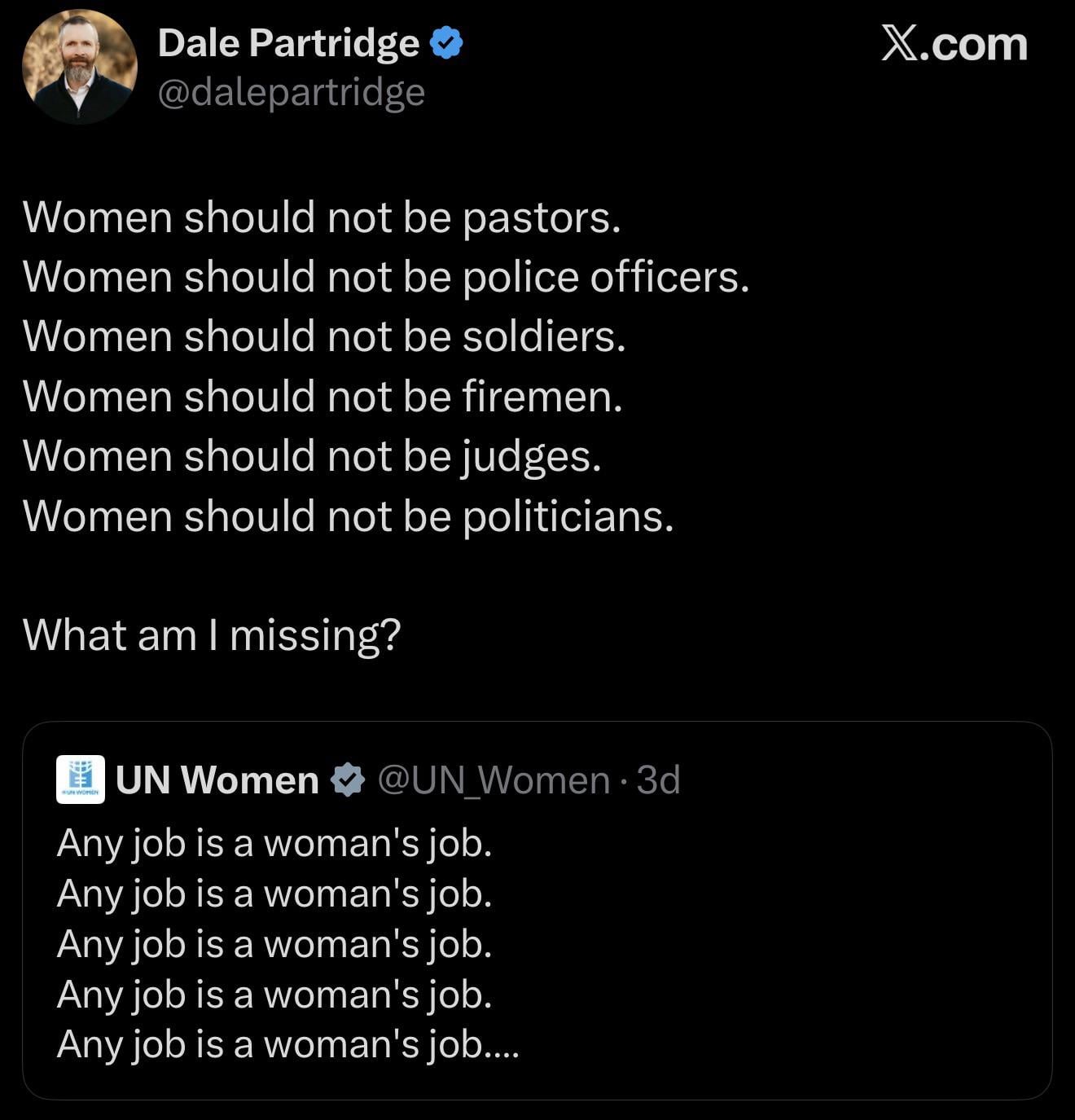Open the UN Women logo avatar
1075x1120 pixels.
(80, 780)
